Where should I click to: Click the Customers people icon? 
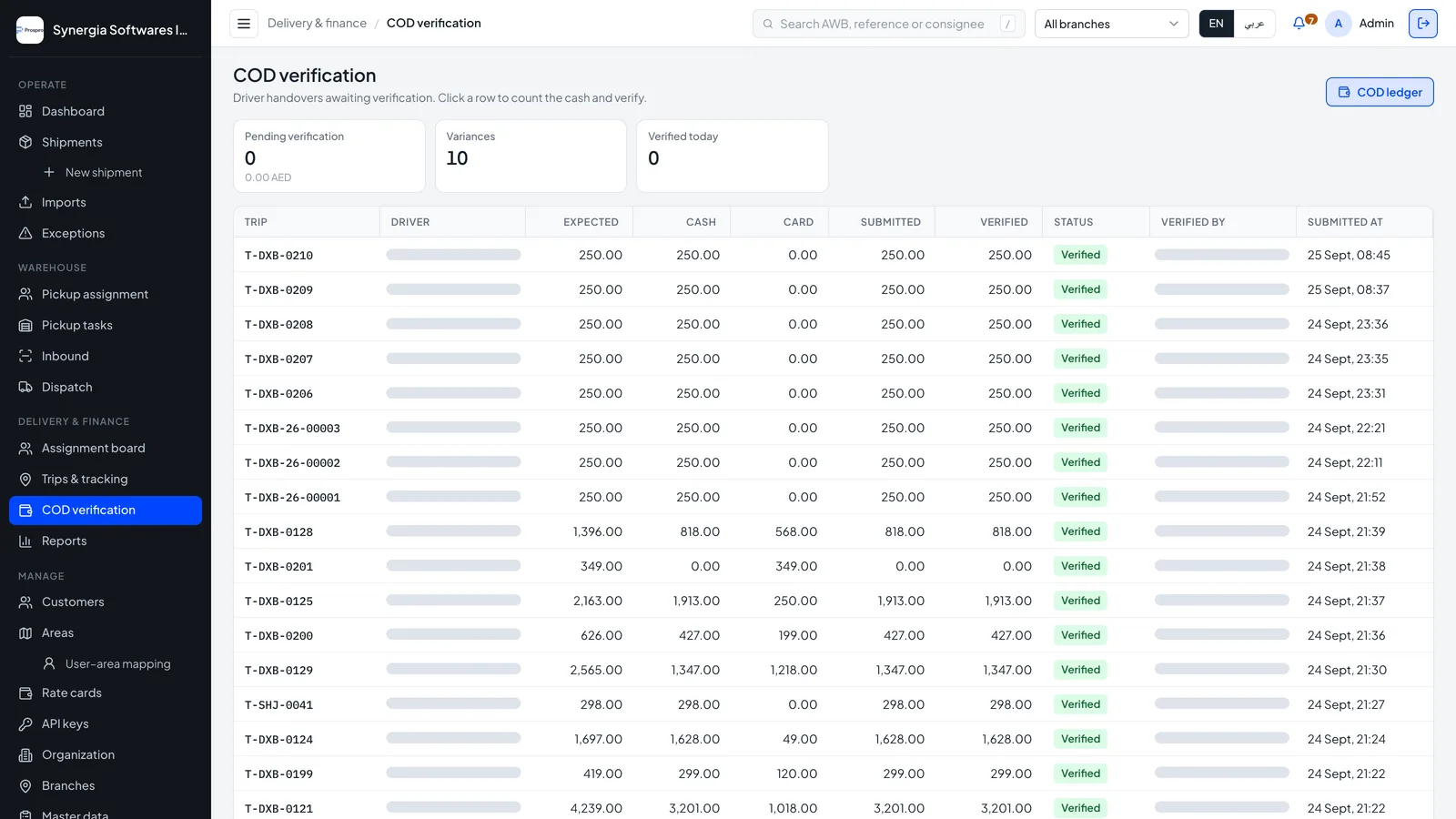pyautogui.click(x=25, y=602)
